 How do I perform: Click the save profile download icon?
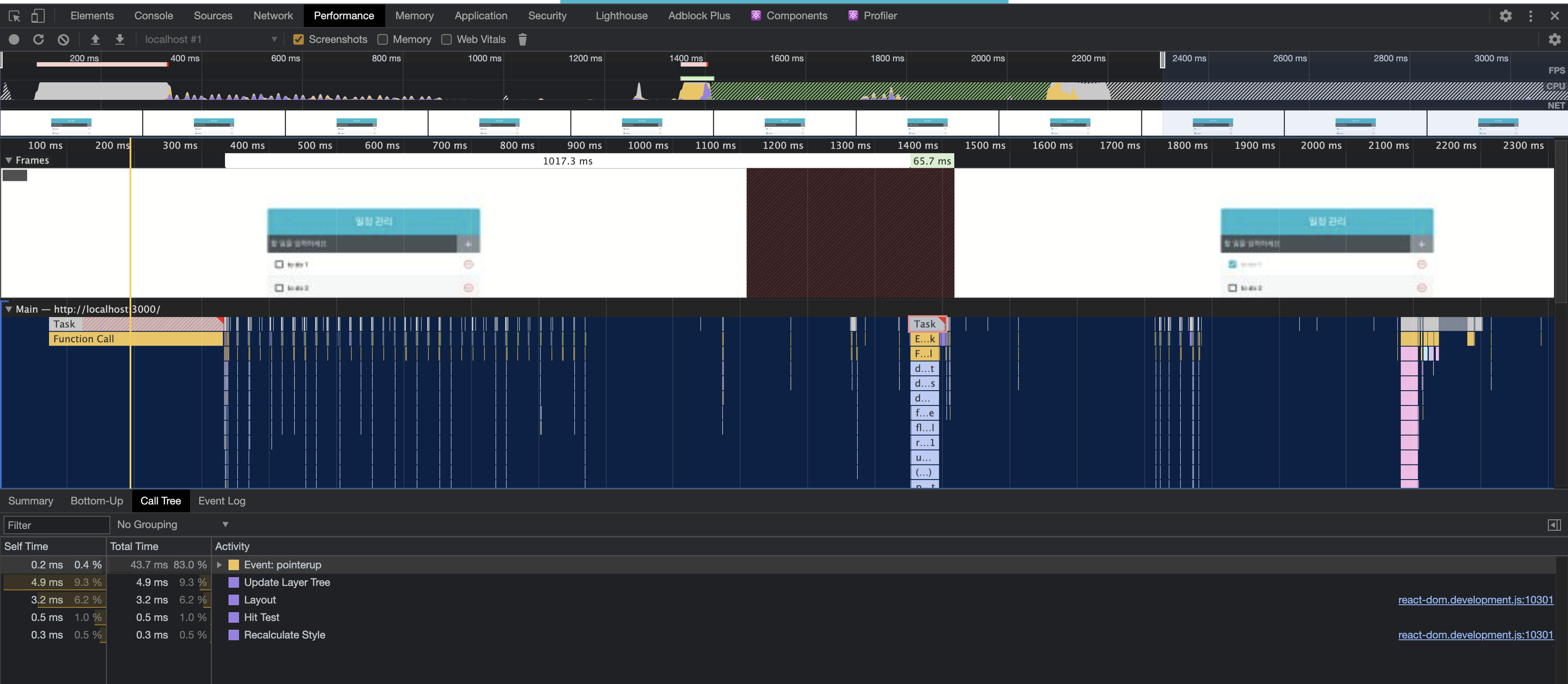pos(120,39)
